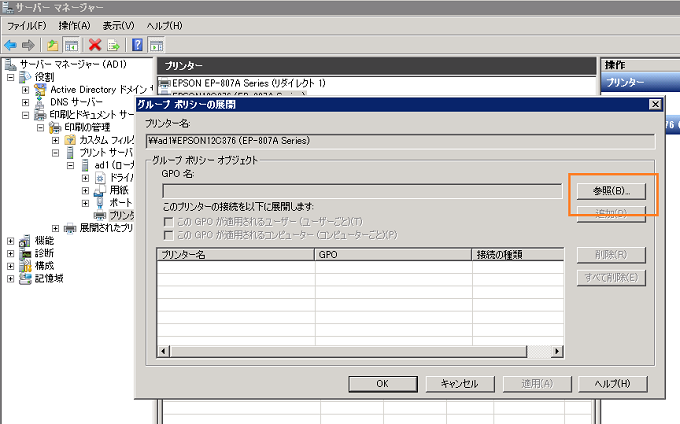Click the export list toolbar icon
Image resolution: width=680 pixels, height=424 pixels.
point(114,45)
